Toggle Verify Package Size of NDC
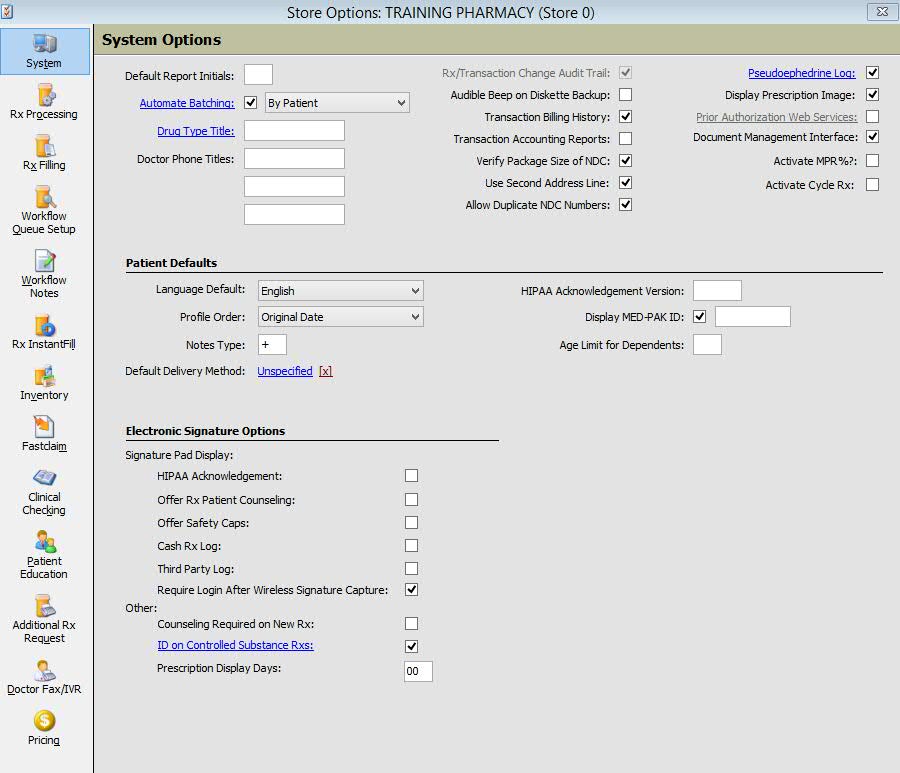Viewport: 900px width, 773px height. coord(626,161)
